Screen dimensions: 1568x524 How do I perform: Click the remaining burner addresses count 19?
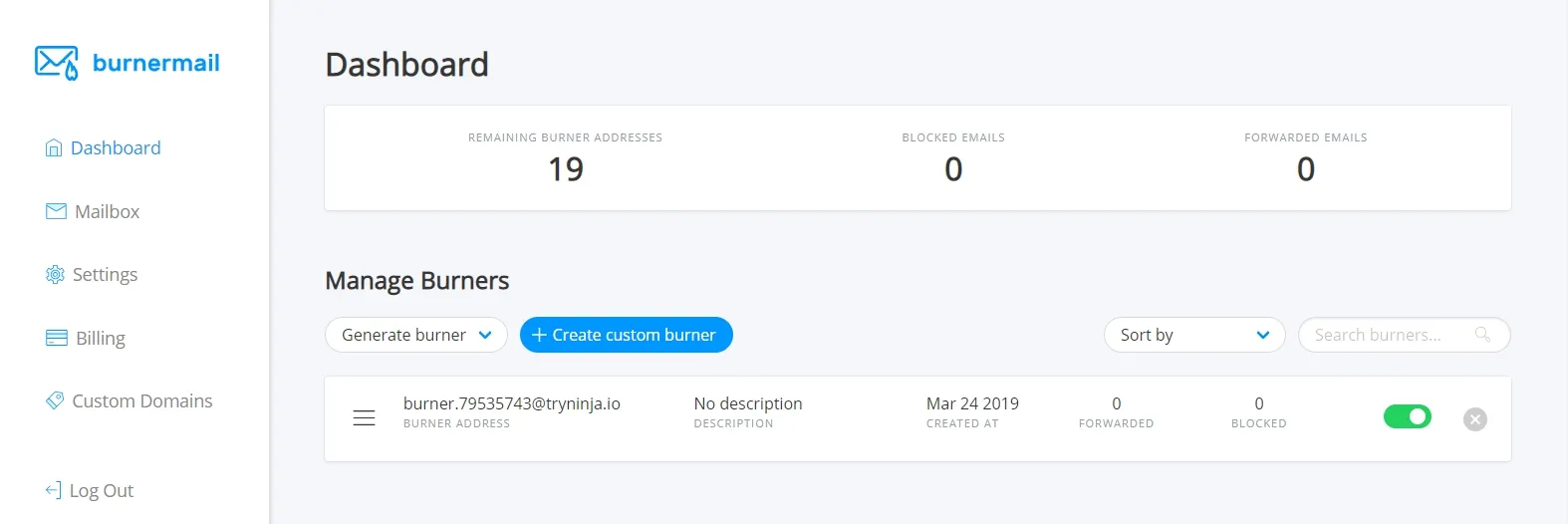tap(566, 169)
